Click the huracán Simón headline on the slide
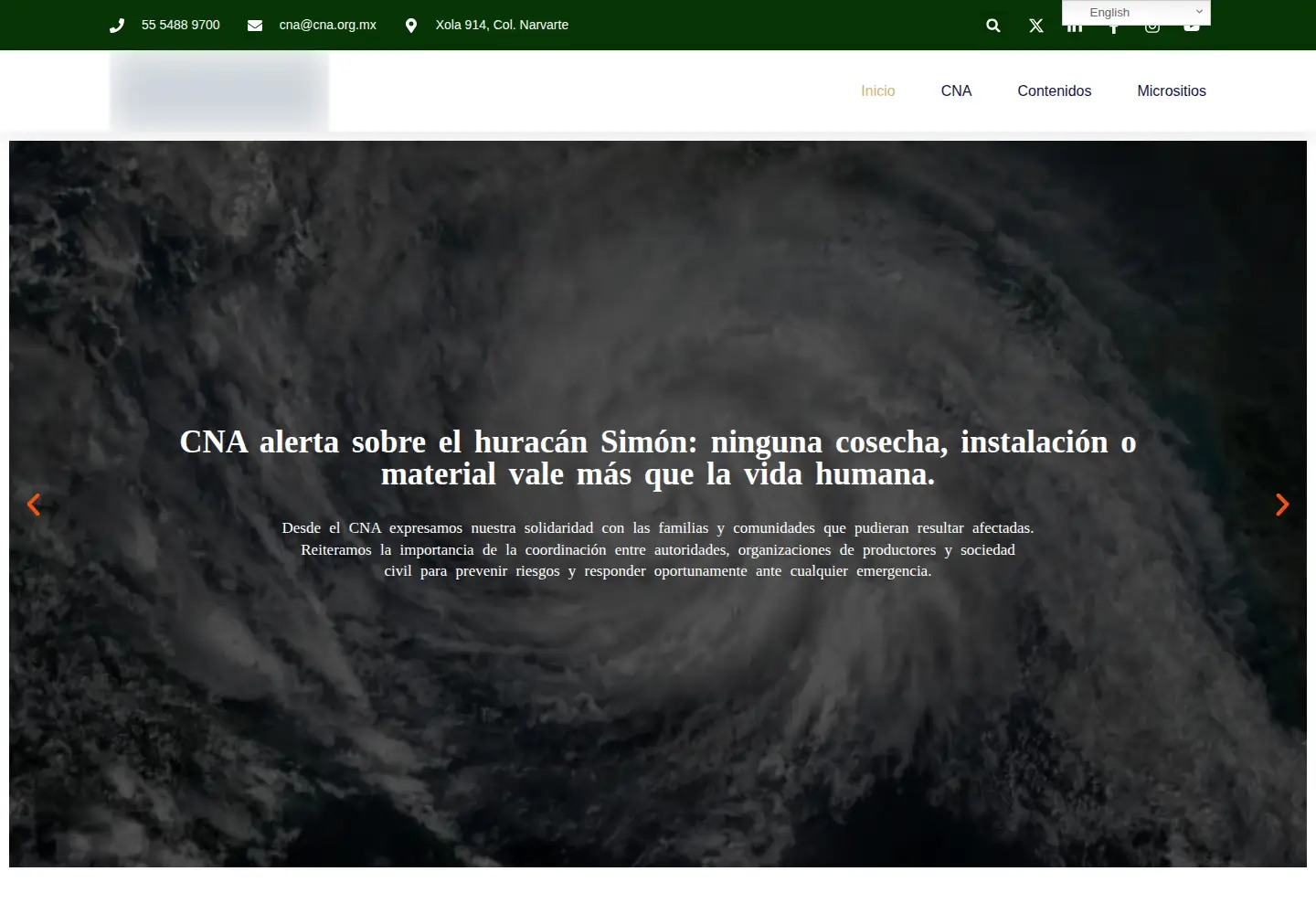Viewport: 1316px width, 914px height. coord(658,458)
